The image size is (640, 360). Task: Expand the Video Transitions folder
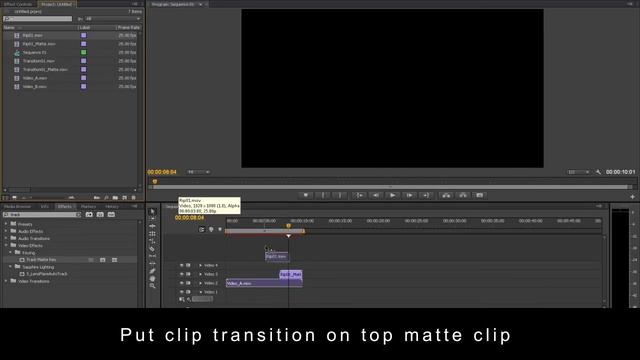coord(6,281)
